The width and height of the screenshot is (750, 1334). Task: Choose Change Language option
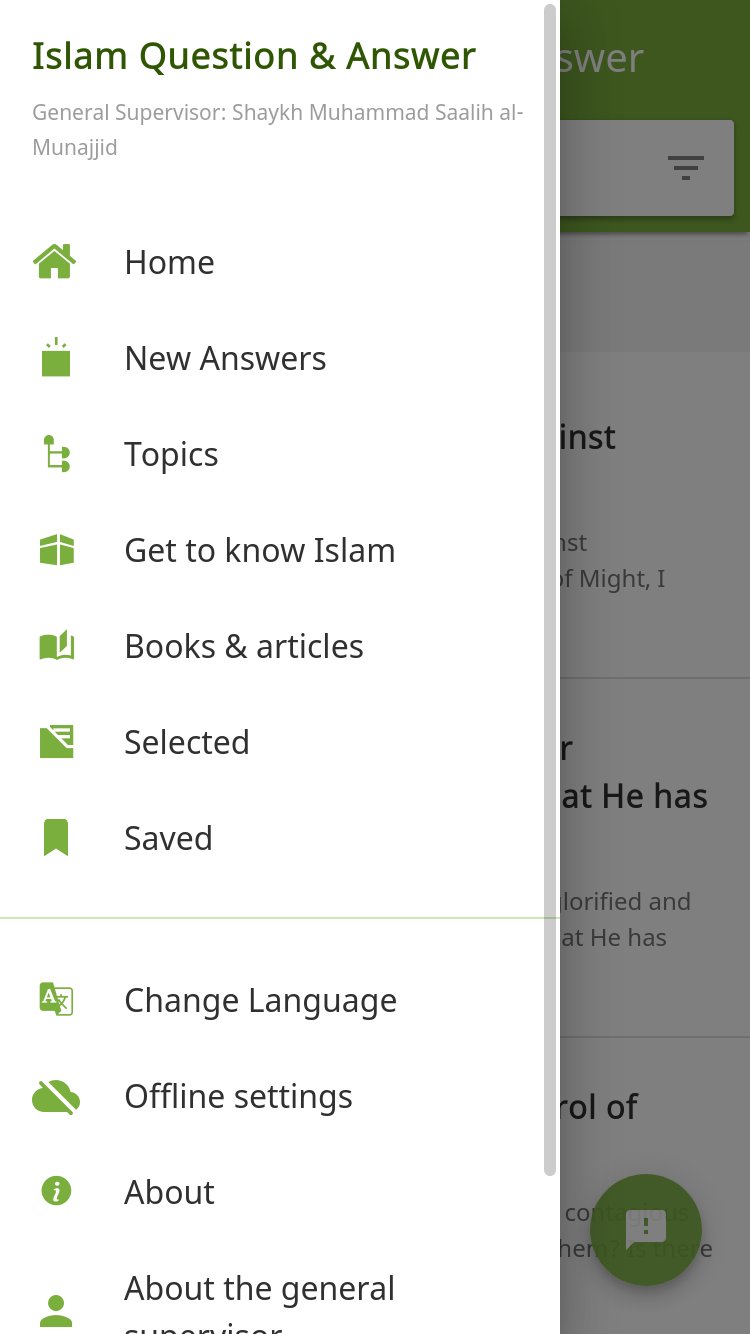[x=280, y=1000]
